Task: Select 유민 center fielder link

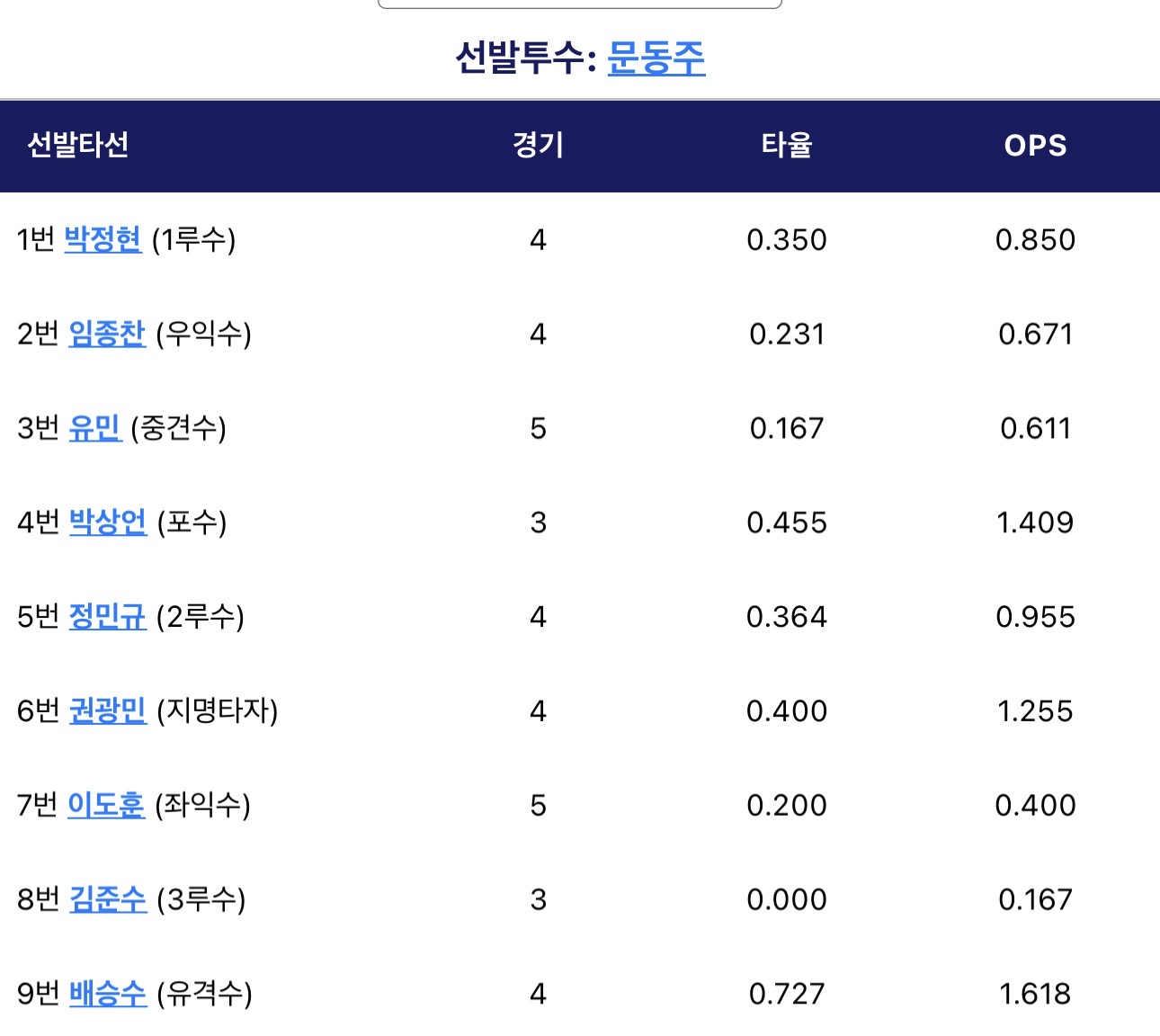Action: tap(94, 428)
